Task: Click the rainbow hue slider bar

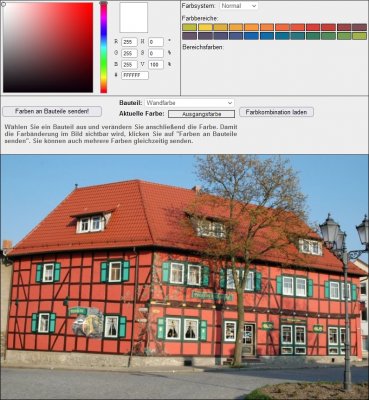Action: click(x=104, y=48)
